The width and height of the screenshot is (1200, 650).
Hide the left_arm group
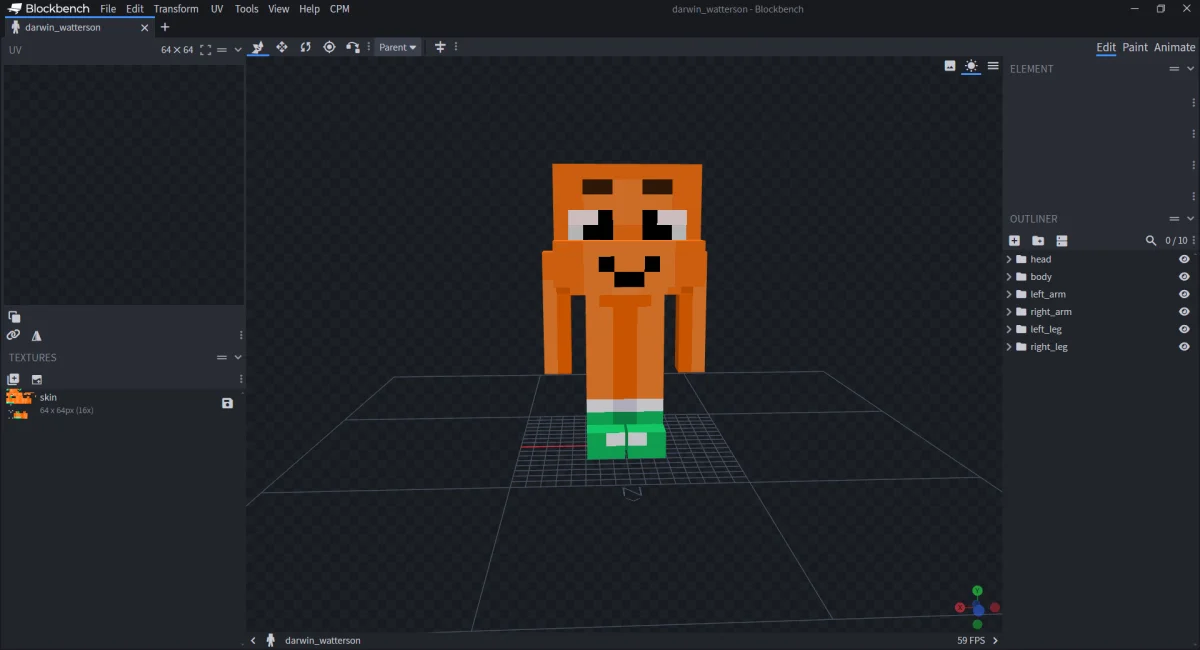[x=1184, y=294]
